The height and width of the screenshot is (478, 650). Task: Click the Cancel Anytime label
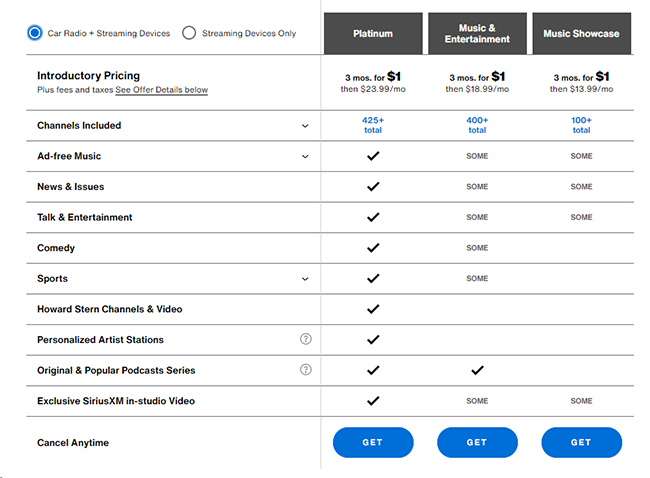point(73,443)
